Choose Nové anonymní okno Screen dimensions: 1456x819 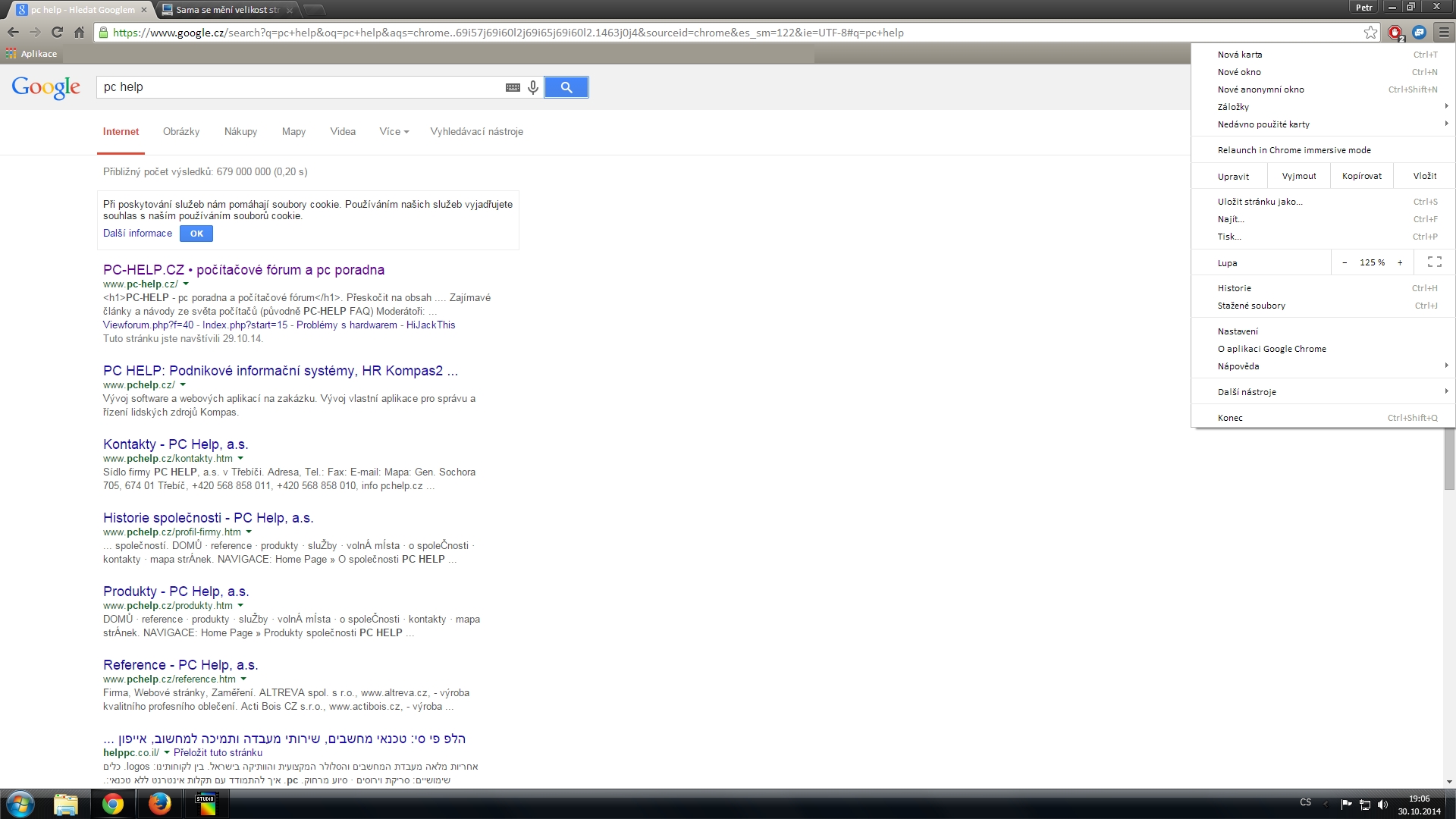click(1323, 89)
